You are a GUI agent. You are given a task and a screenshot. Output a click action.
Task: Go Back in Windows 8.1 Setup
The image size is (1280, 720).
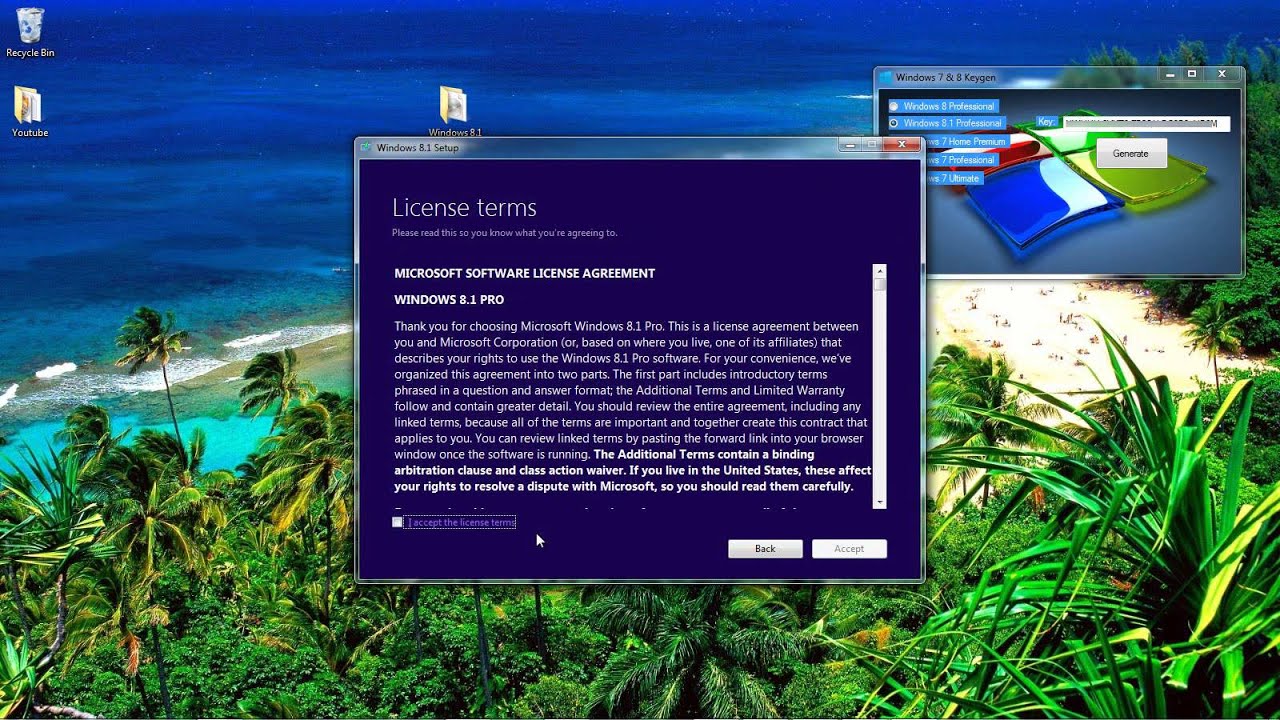[765, 548]
